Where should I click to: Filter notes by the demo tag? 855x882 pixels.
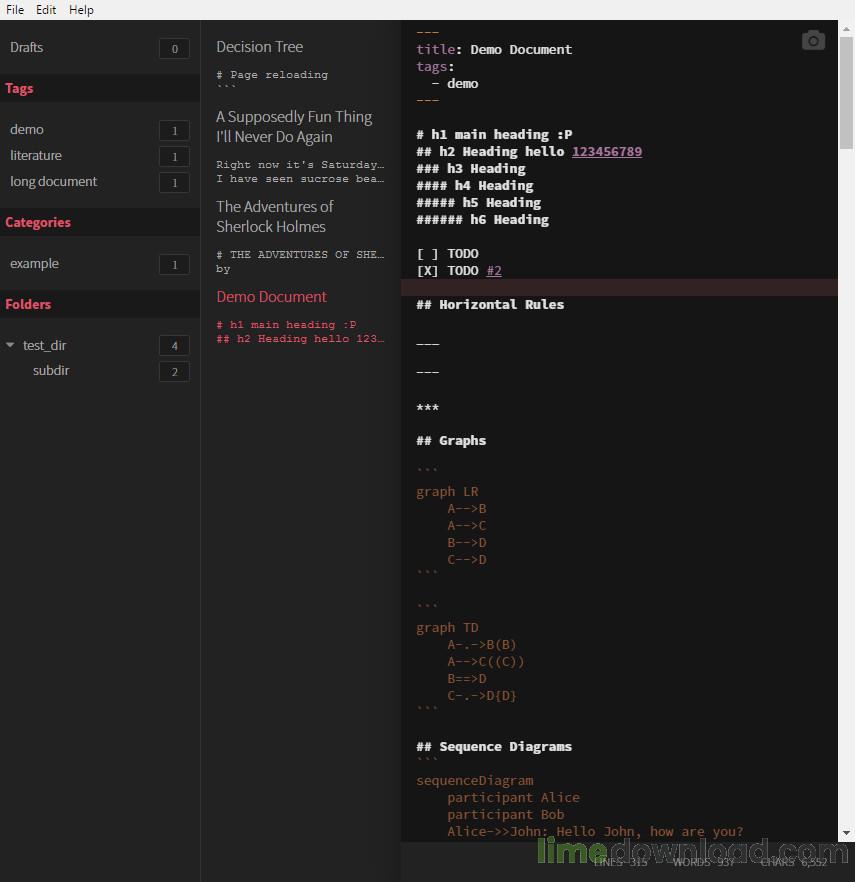point(26,129)
